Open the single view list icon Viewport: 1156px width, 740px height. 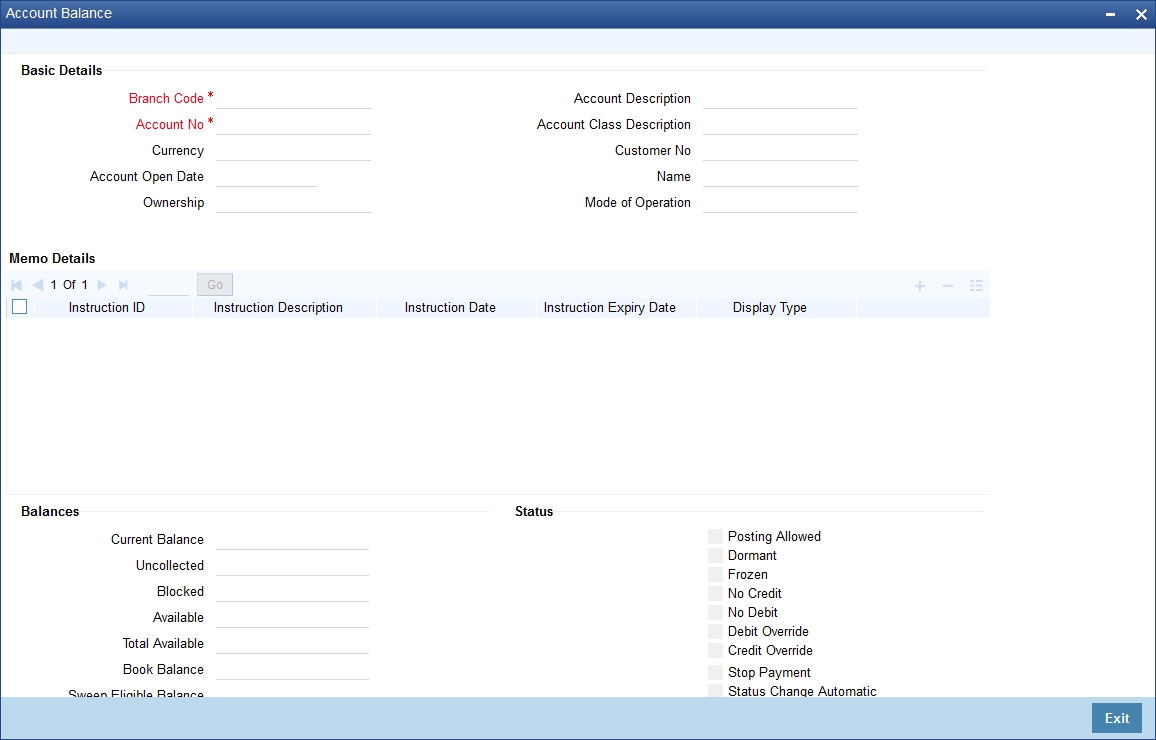(x=975, y=285)
